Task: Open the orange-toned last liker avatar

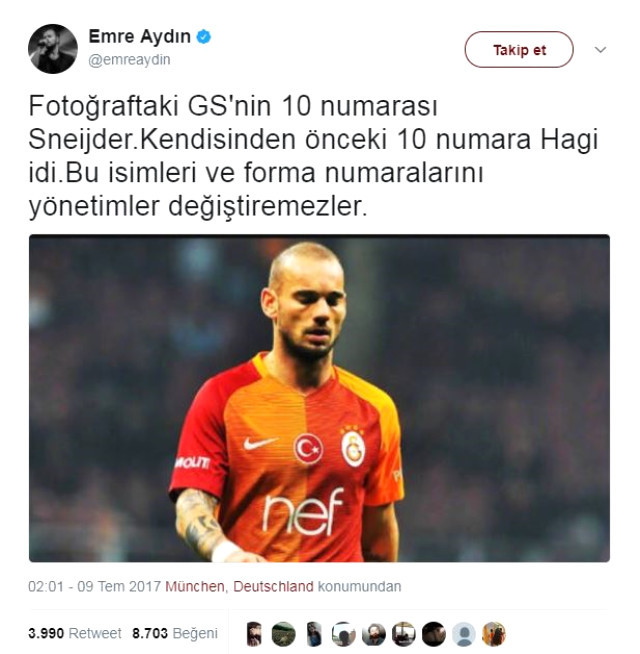Action: 494,634
